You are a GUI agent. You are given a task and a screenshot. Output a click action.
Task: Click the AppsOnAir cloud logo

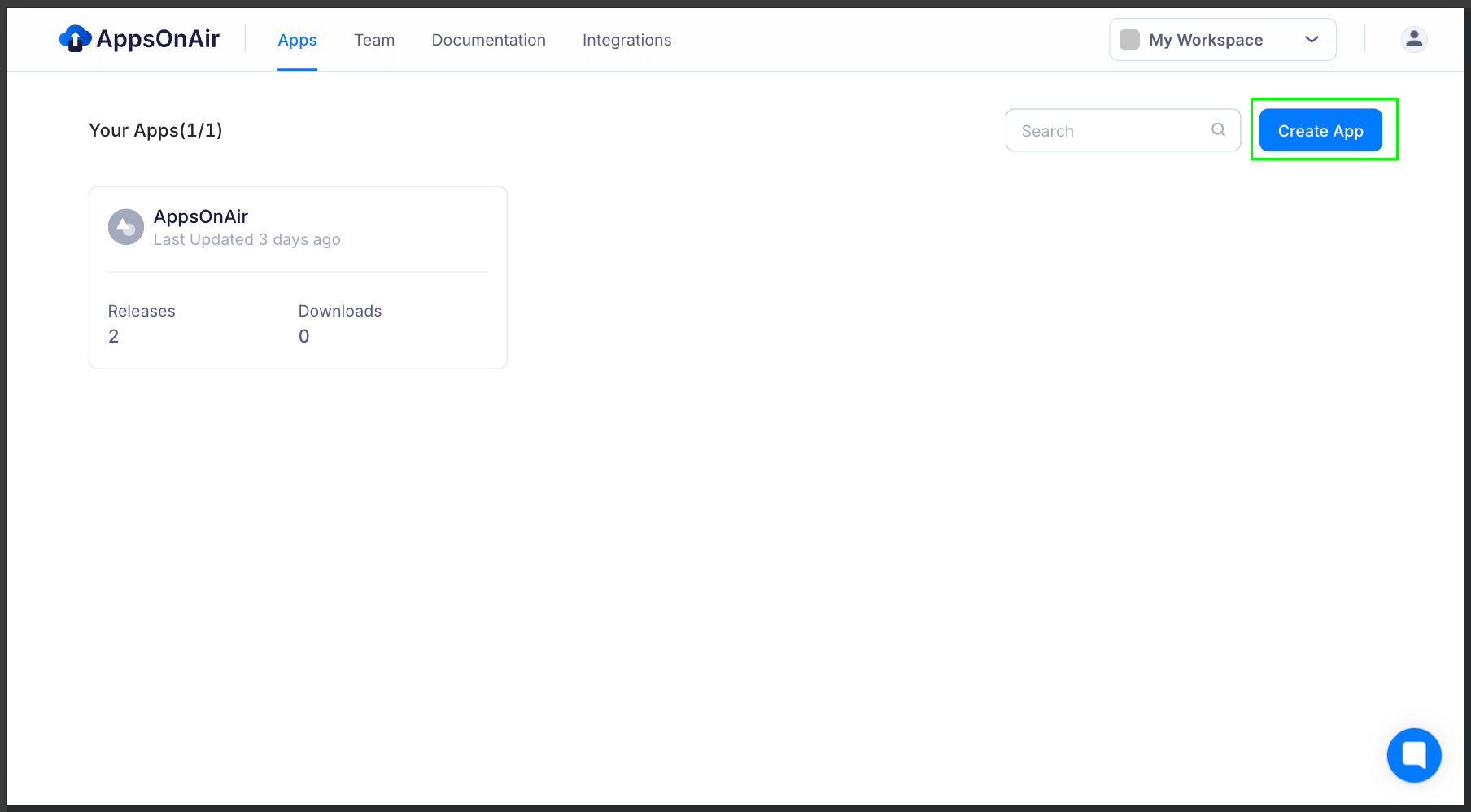(73, 38)
